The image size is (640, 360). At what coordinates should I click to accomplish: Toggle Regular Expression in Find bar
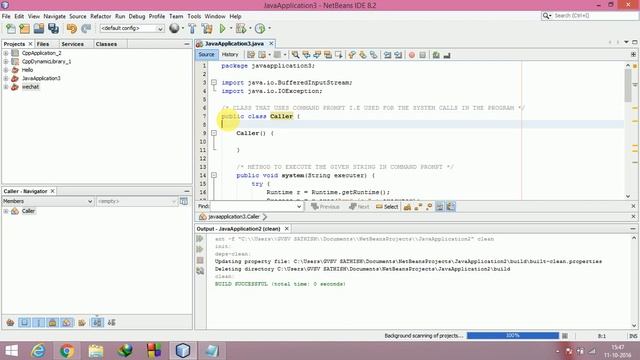pyautogui.click(x=429, y=207)
